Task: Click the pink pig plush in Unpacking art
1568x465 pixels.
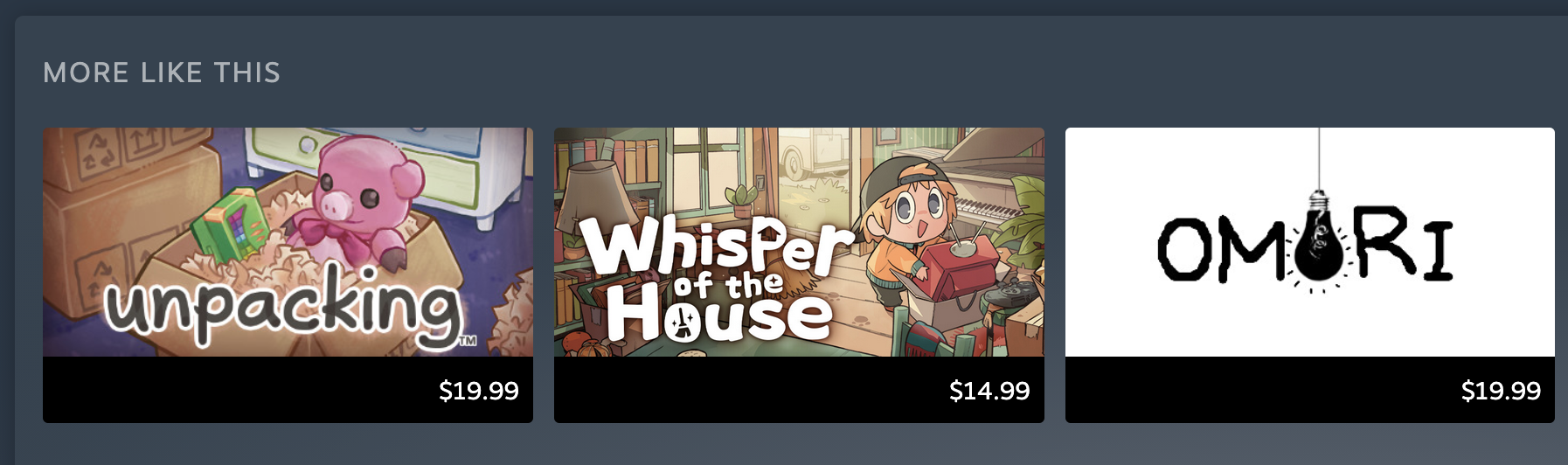Action: [357, 203]
